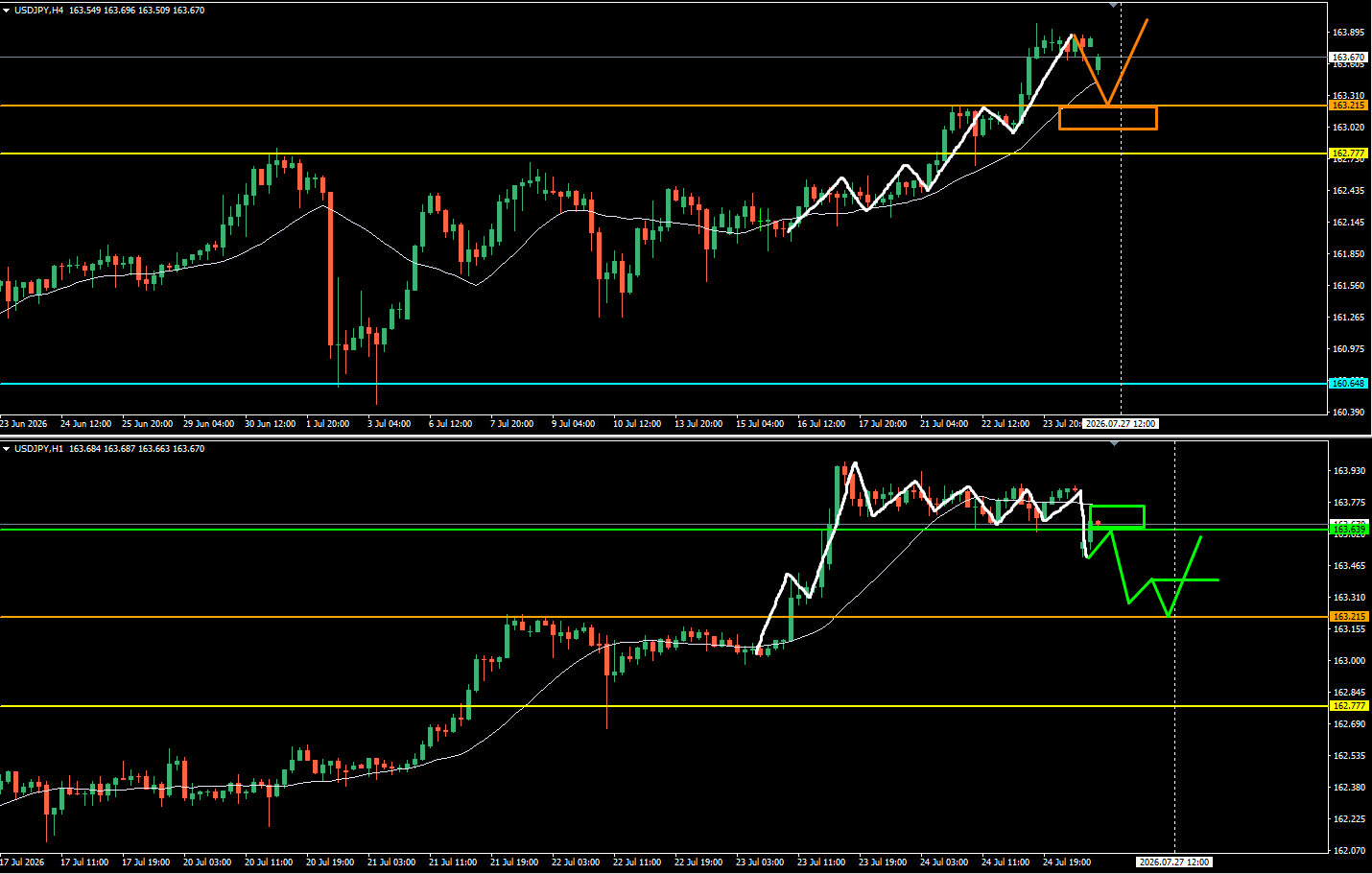Click the H1 chart shift triangle marker
The image size is (1372, 874).
point(1114,444)
